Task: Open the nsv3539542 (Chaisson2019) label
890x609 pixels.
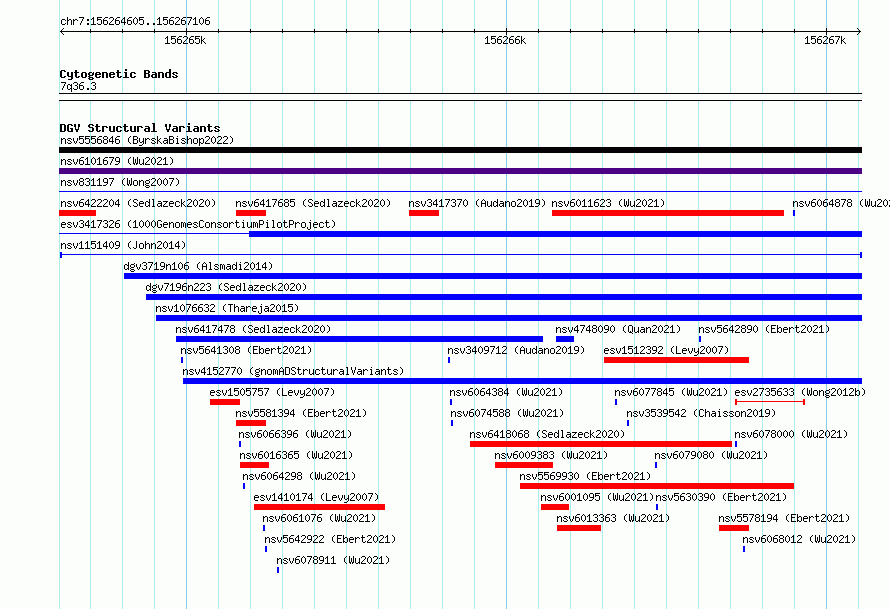Action: tap(701, 413)
